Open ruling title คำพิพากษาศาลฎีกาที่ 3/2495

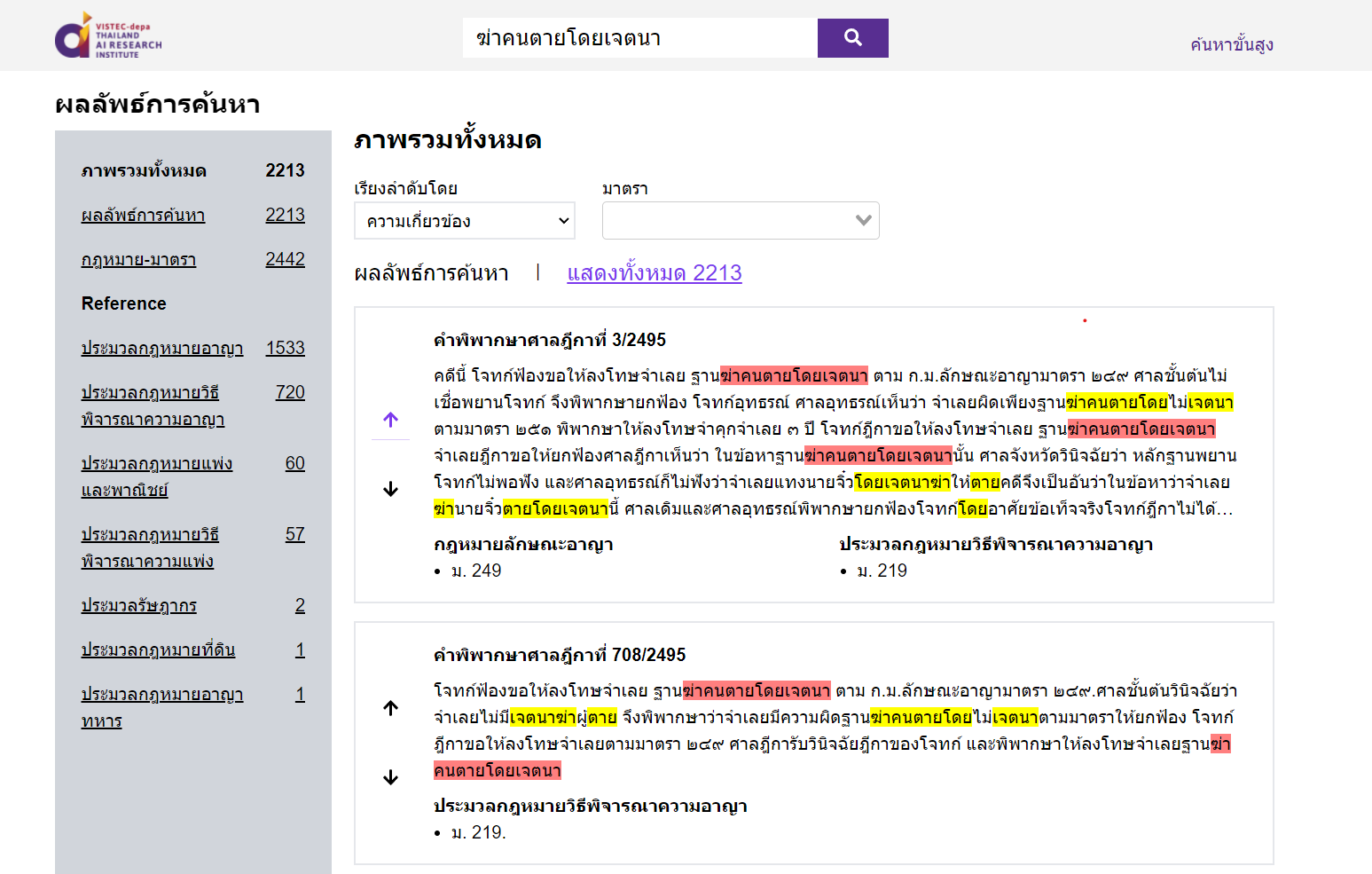[549, 340]
